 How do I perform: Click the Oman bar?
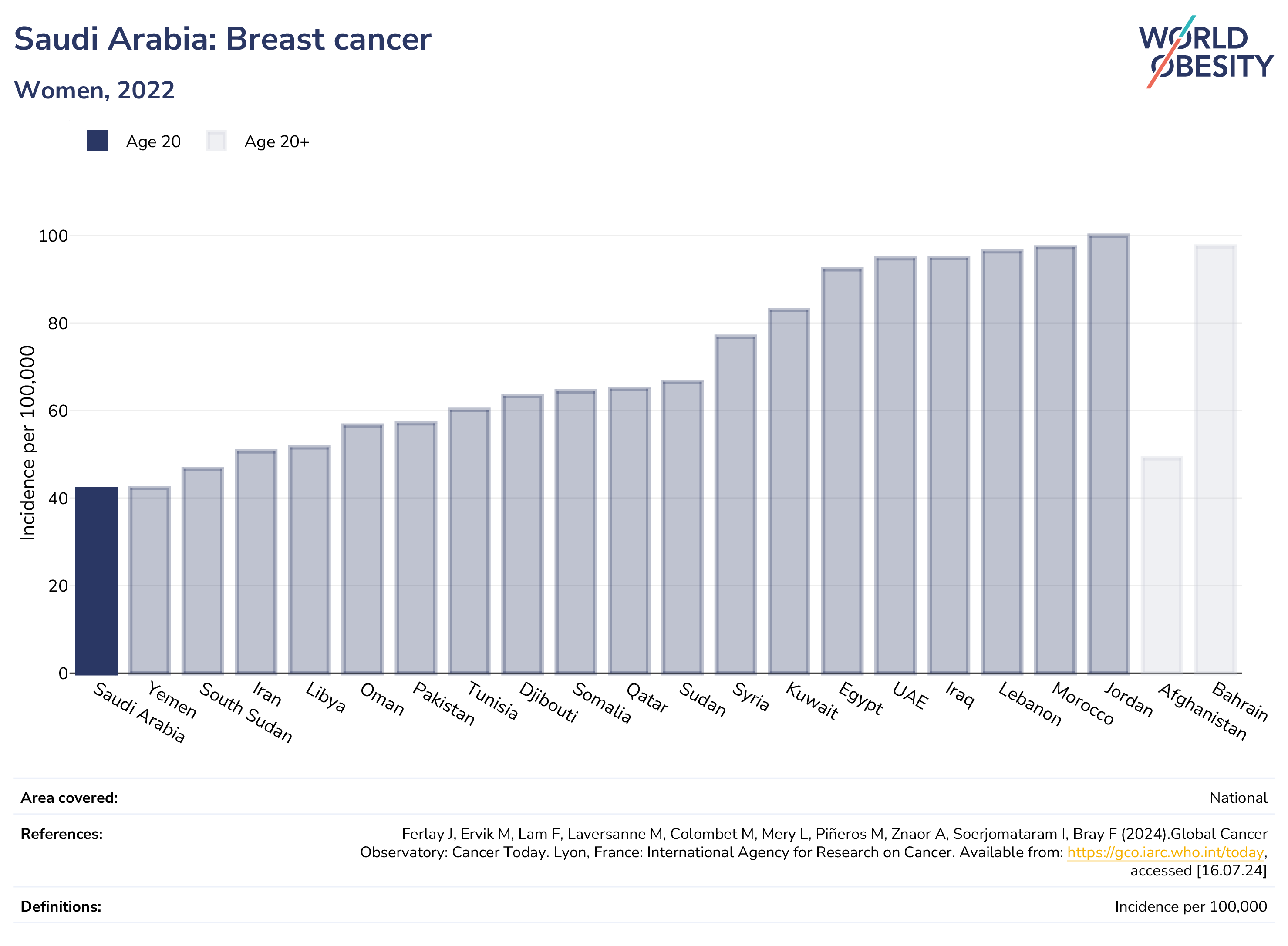[363, 549]
